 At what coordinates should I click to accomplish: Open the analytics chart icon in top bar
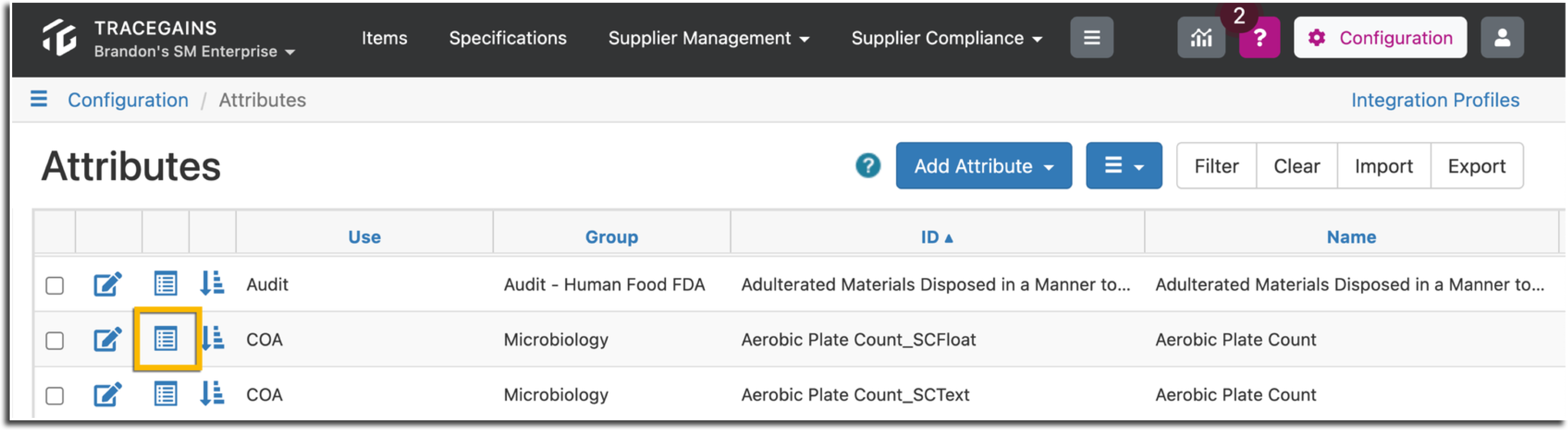1201,38
